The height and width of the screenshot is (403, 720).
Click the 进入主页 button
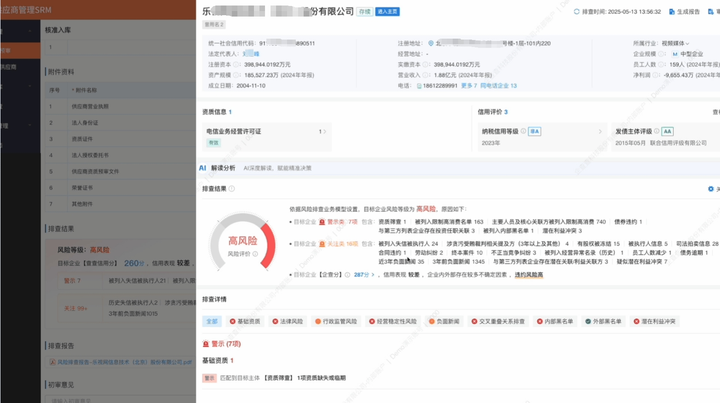(389, 11)
